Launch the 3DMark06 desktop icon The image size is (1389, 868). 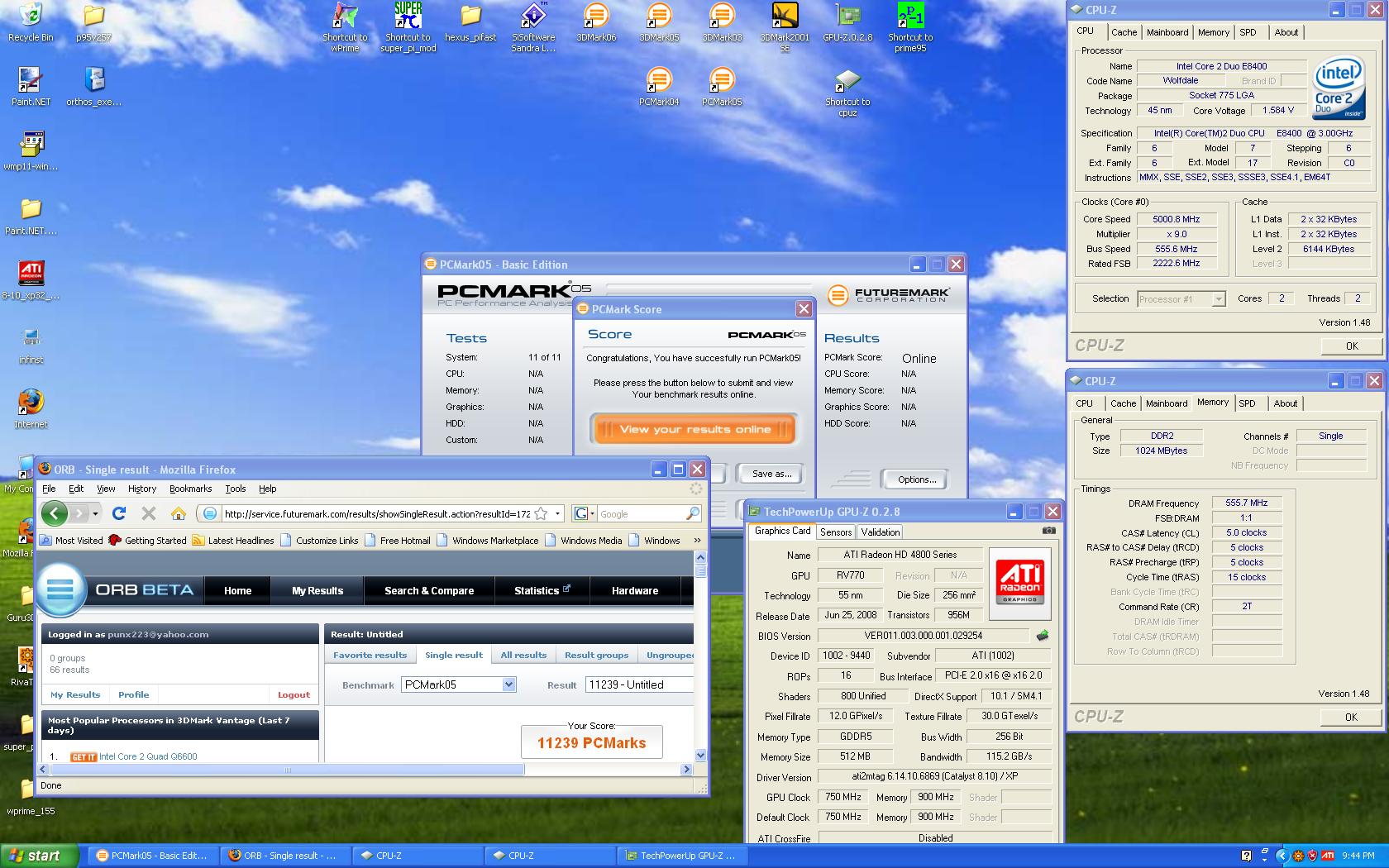pos(596,22)
